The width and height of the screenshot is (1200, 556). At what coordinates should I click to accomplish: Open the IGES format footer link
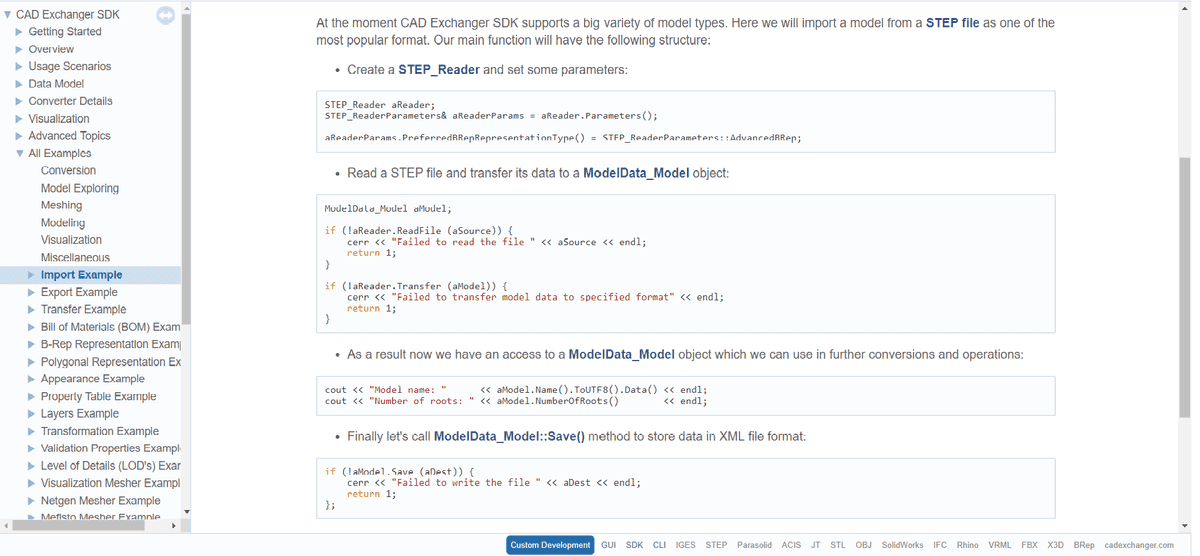coord(686,545)
